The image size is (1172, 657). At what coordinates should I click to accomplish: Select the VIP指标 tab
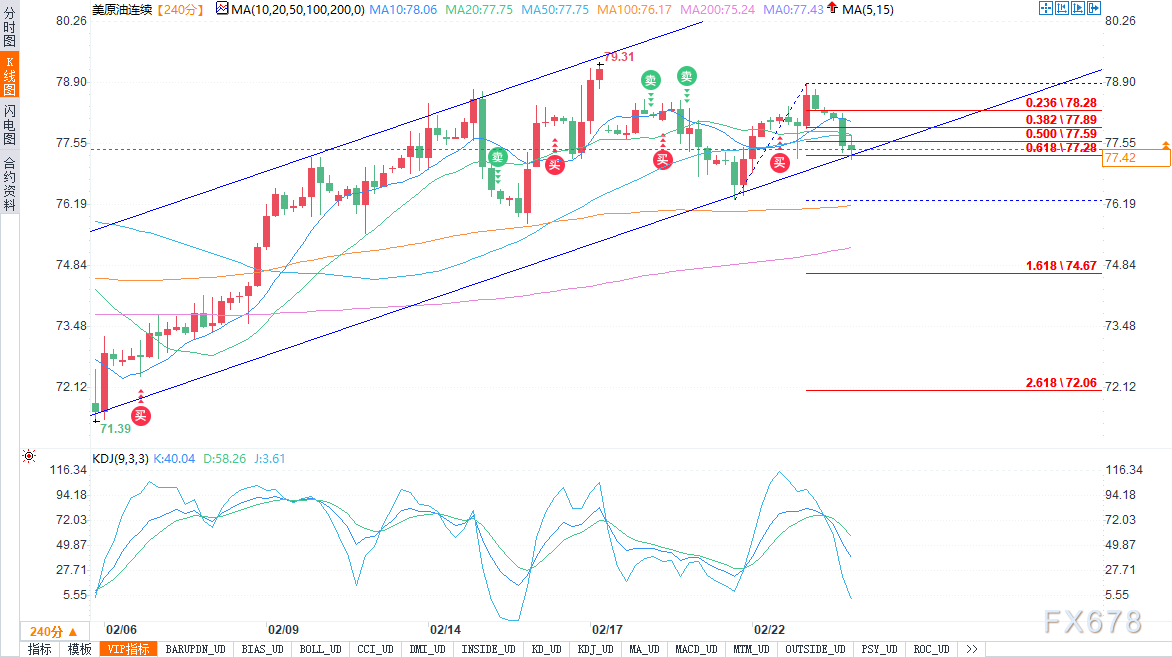129,649
